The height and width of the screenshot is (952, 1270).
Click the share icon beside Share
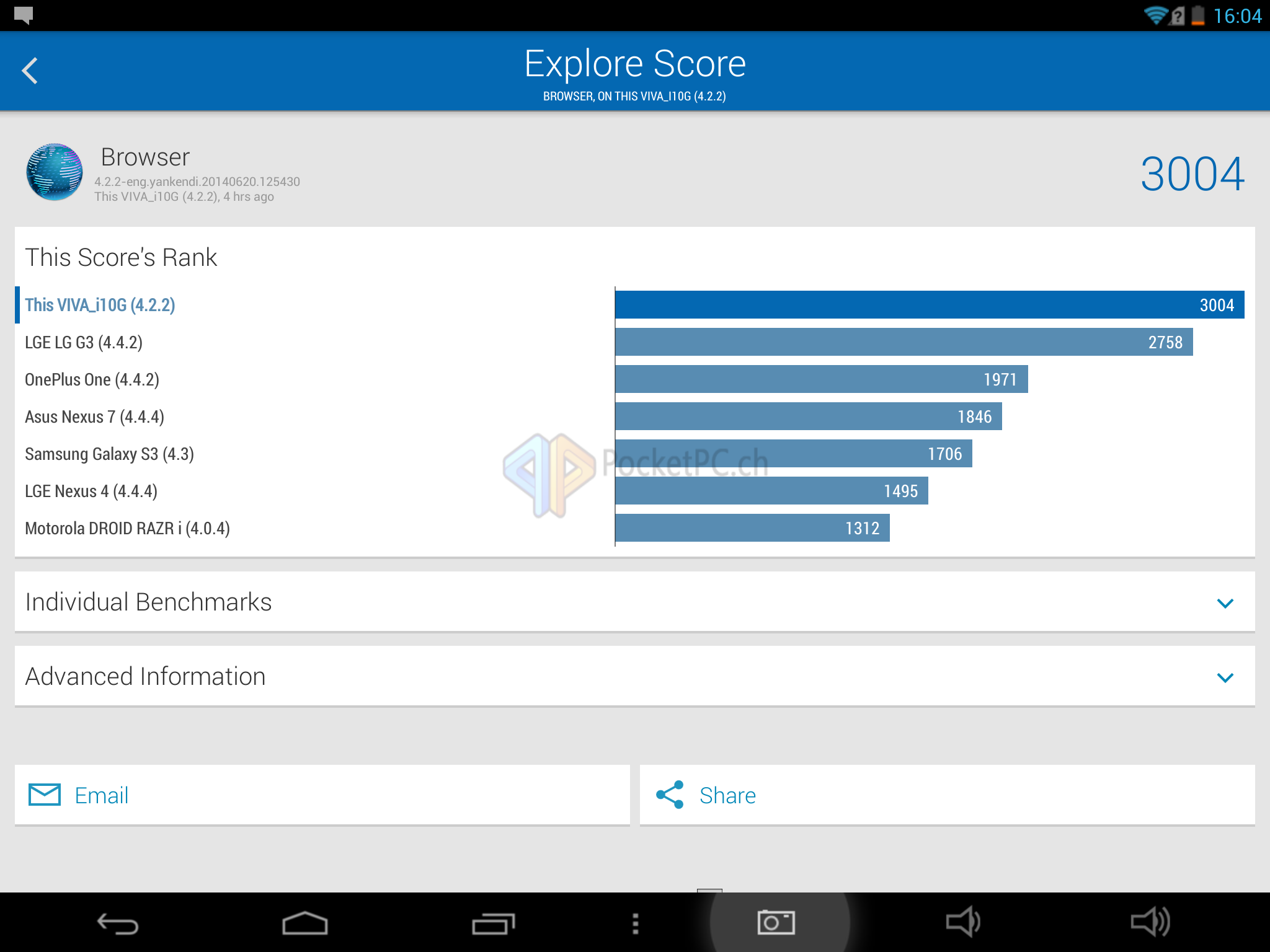click(x=670, y=795)
